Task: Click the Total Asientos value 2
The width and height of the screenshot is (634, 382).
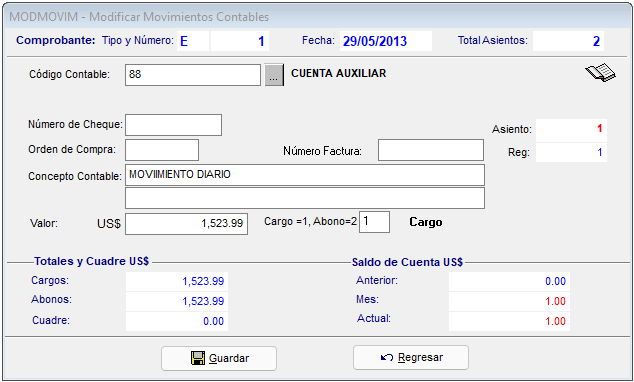Action: [x=568, y=41]
